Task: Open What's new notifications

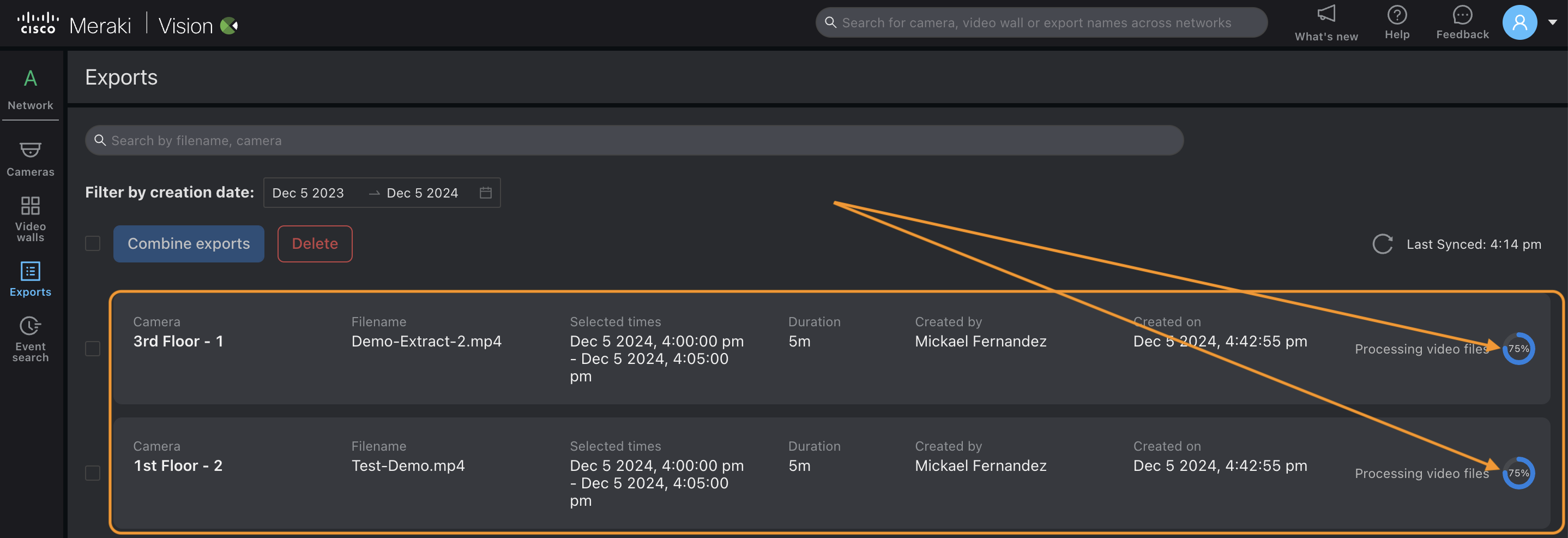Action: (1326, 15)
